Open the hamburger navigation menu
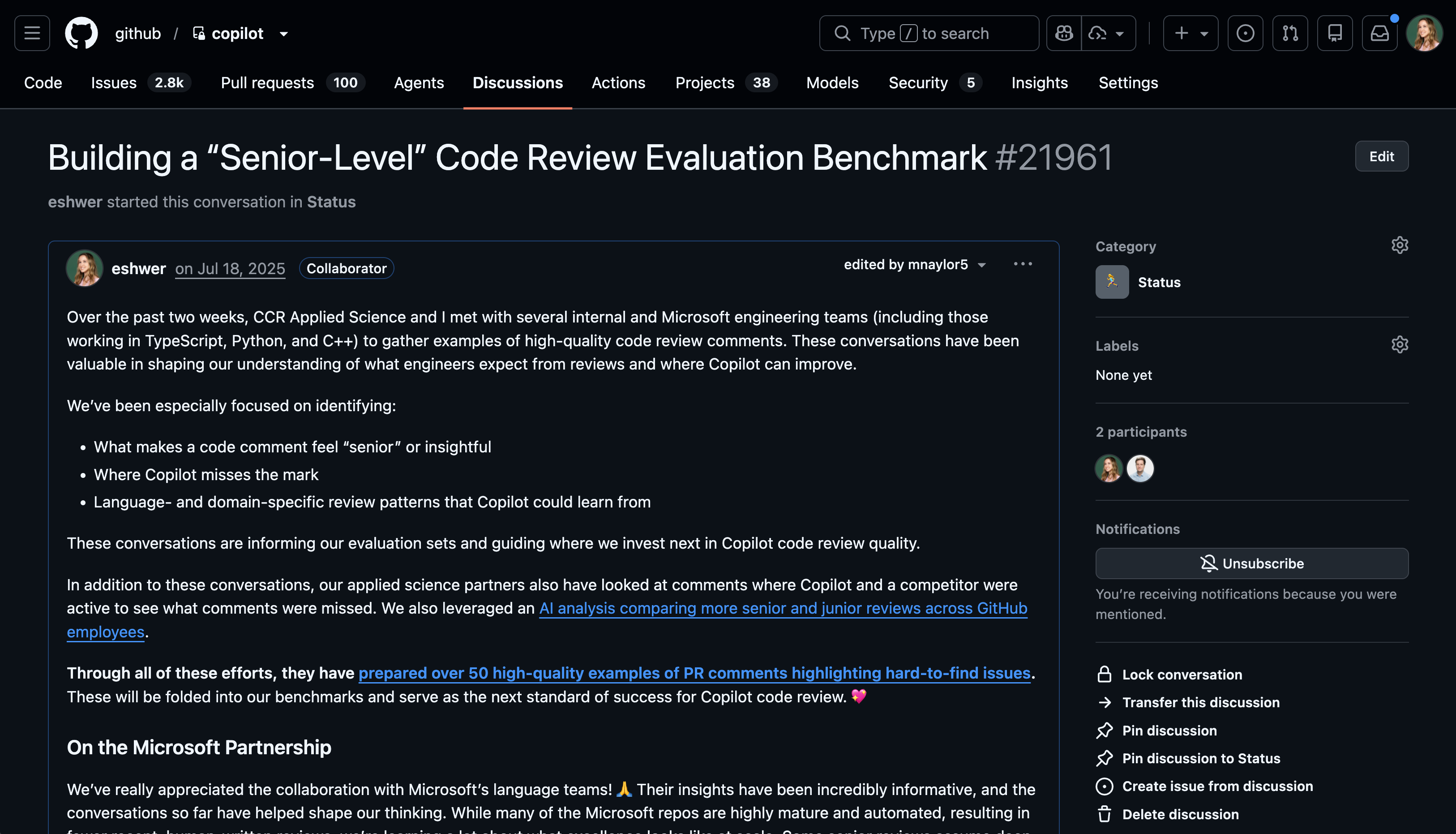The height and width of the screenshot is (834, 1456). click(x=32, y=33)
